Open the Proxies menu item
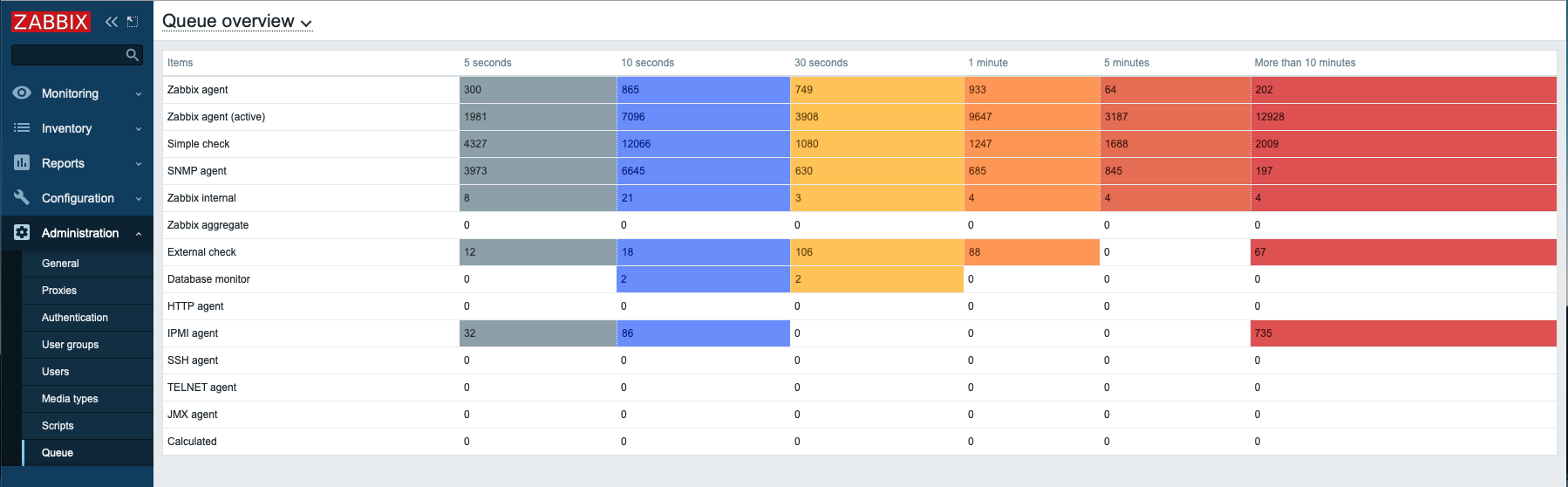1568x487 pixels. [59, 291]
